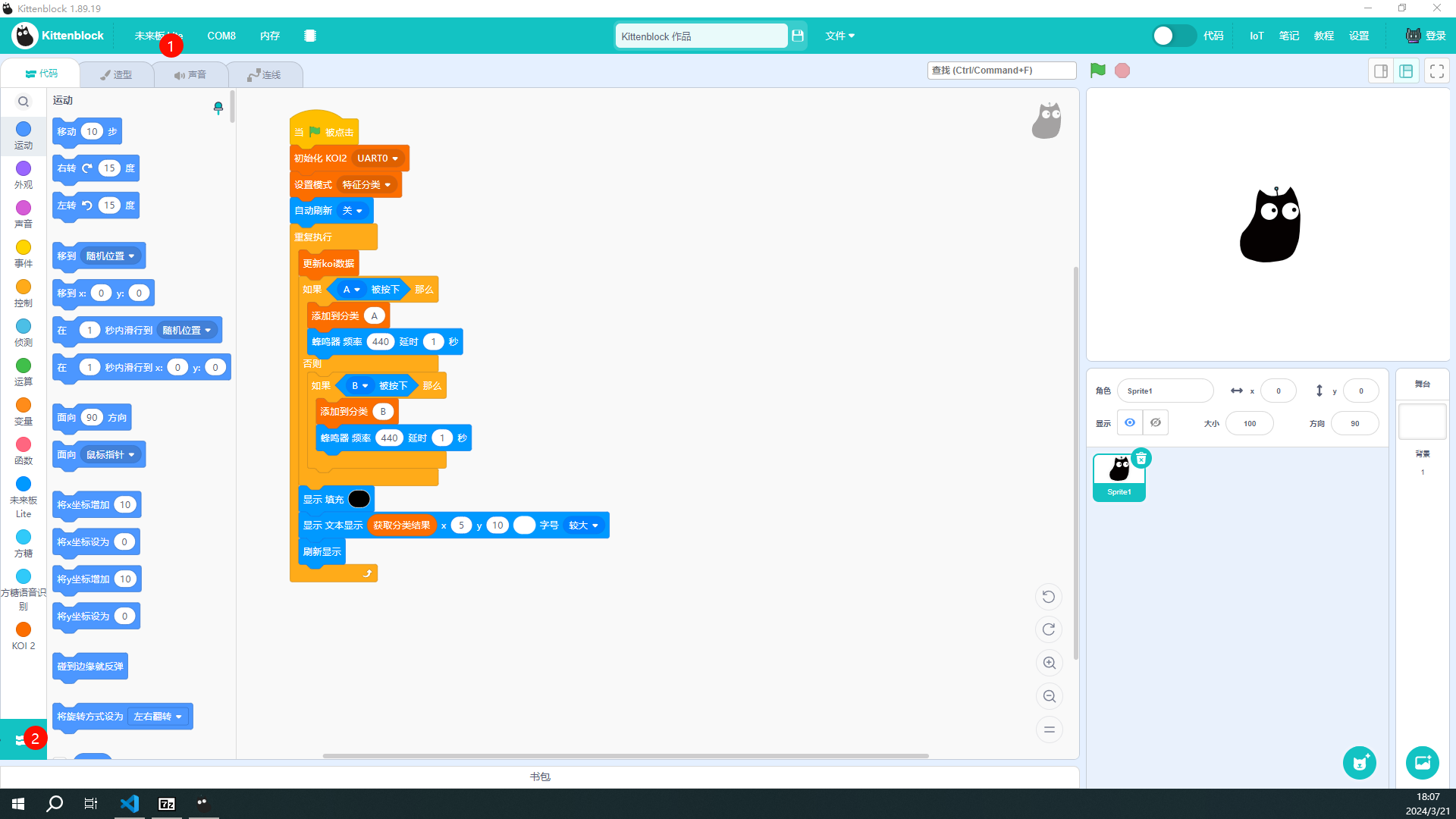The height and width of the screenshot is (819, 1456).
Task: Open the 内存 memory menu
Action: point(270,36)
